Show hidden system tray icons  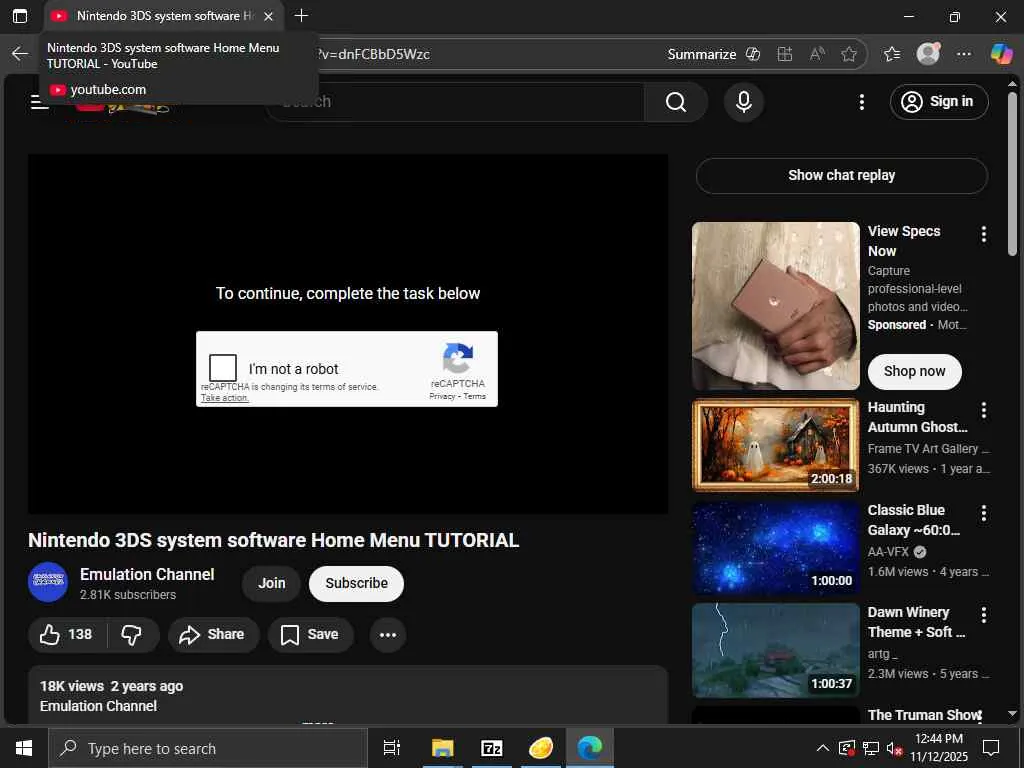click(823, 748)
